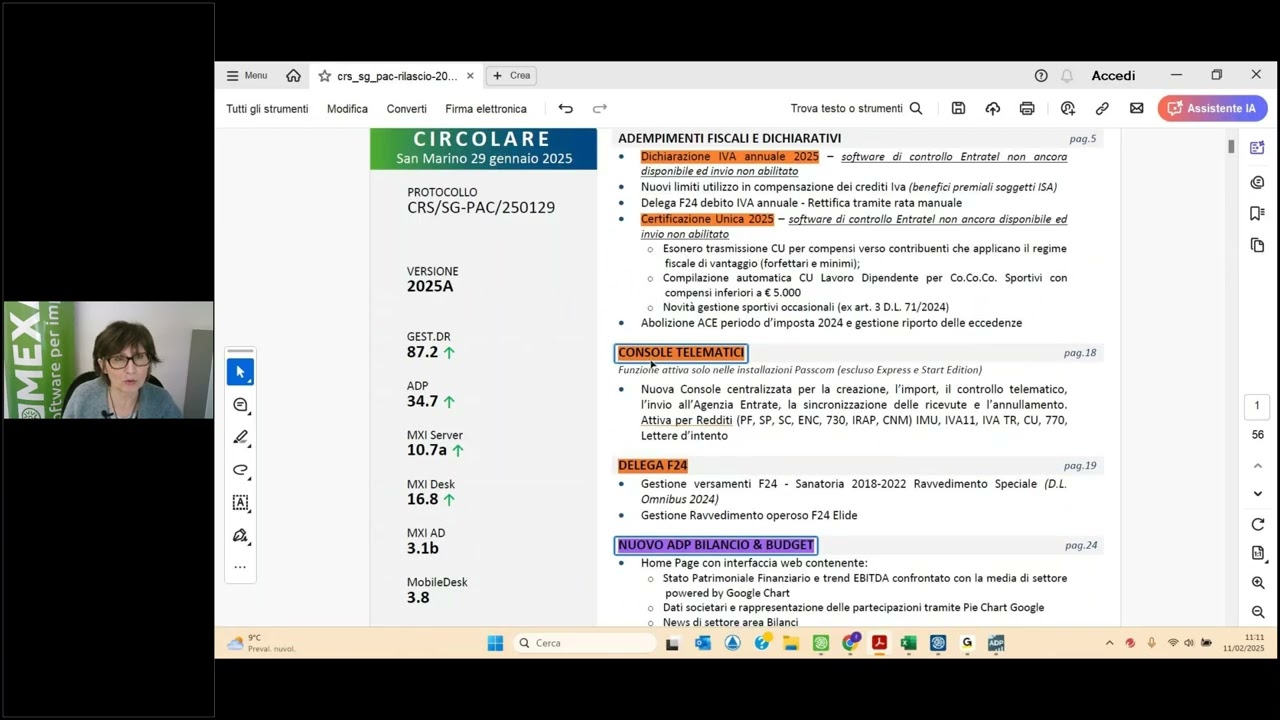Click the Accedi sign-in button

pyautogui.click(x=1113, y=76)
